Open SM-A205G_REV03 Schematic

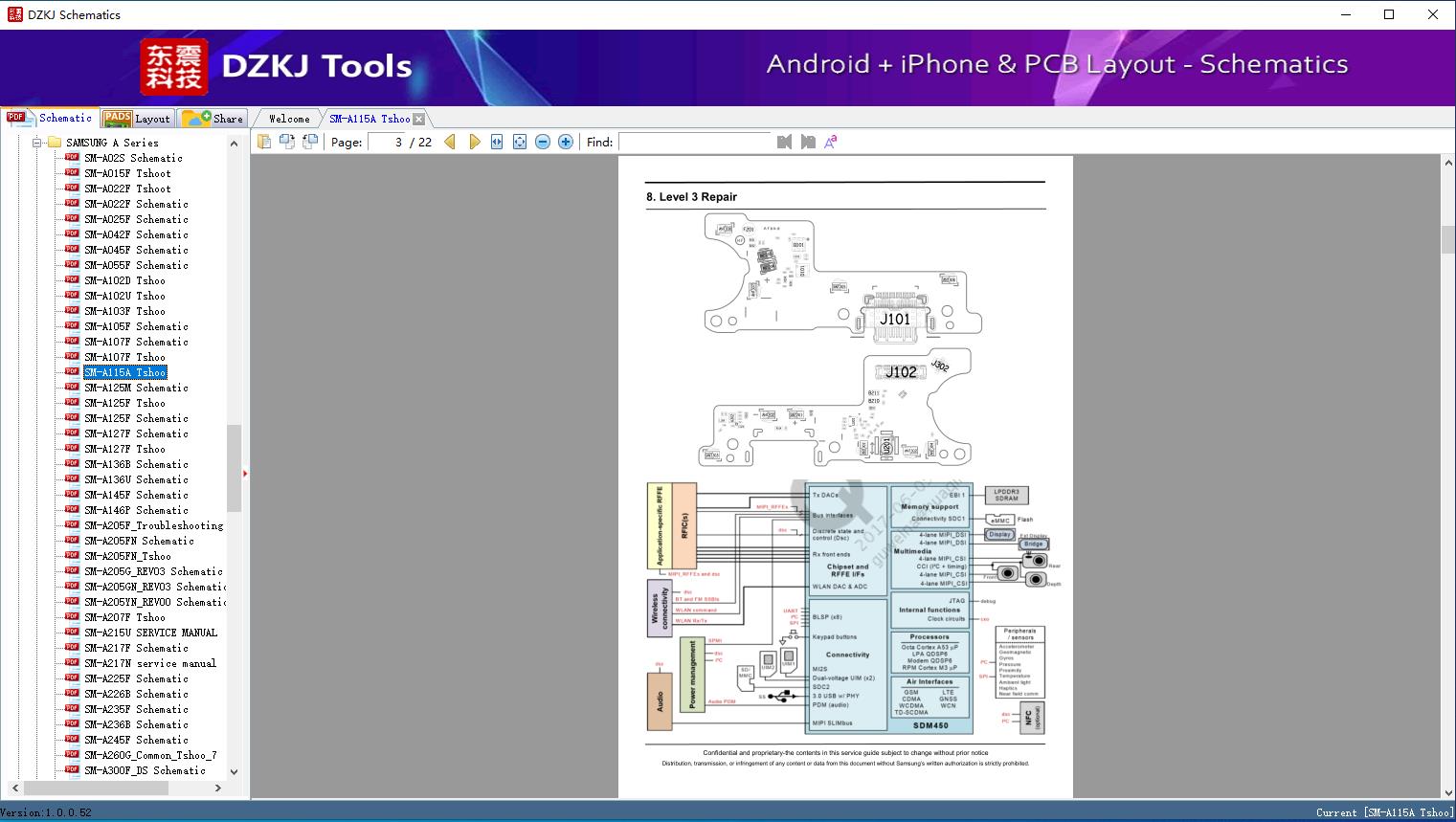(x=153, y=571)
